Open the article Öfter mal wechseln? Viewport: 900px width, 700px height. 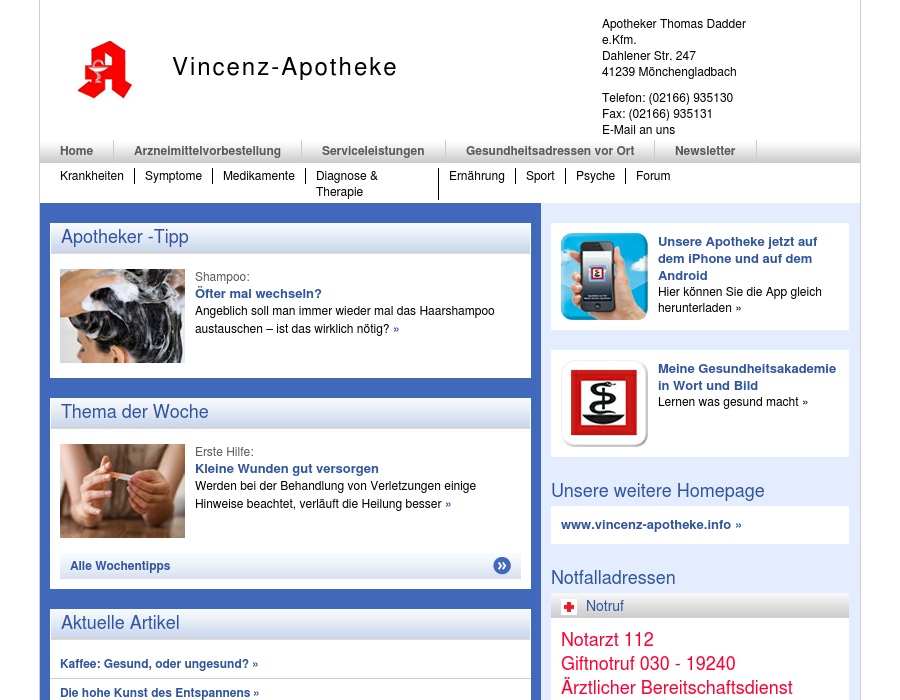tap(258, 294)
